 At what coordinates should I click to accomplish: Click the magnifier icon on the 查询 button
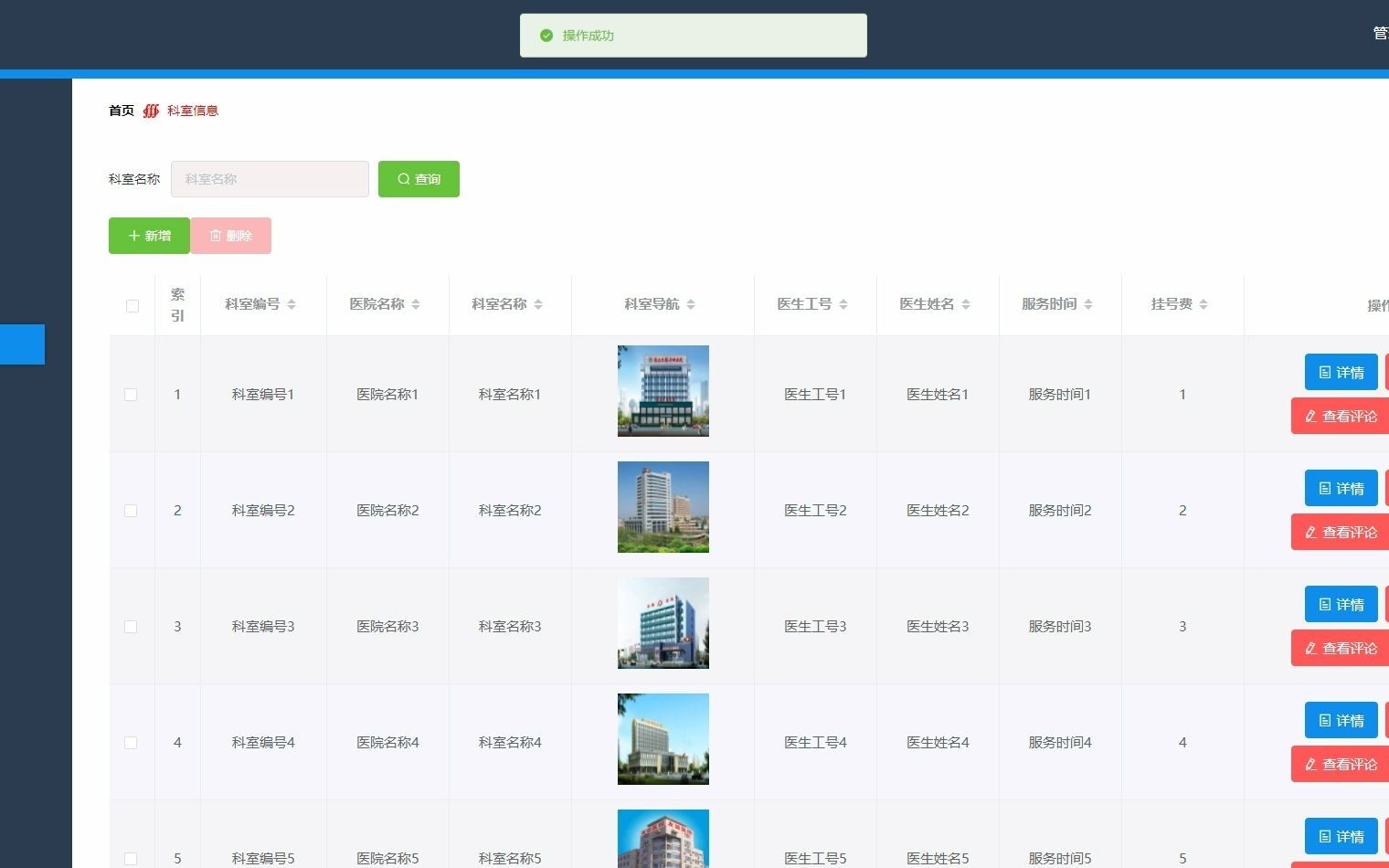[x=403, y=179]
